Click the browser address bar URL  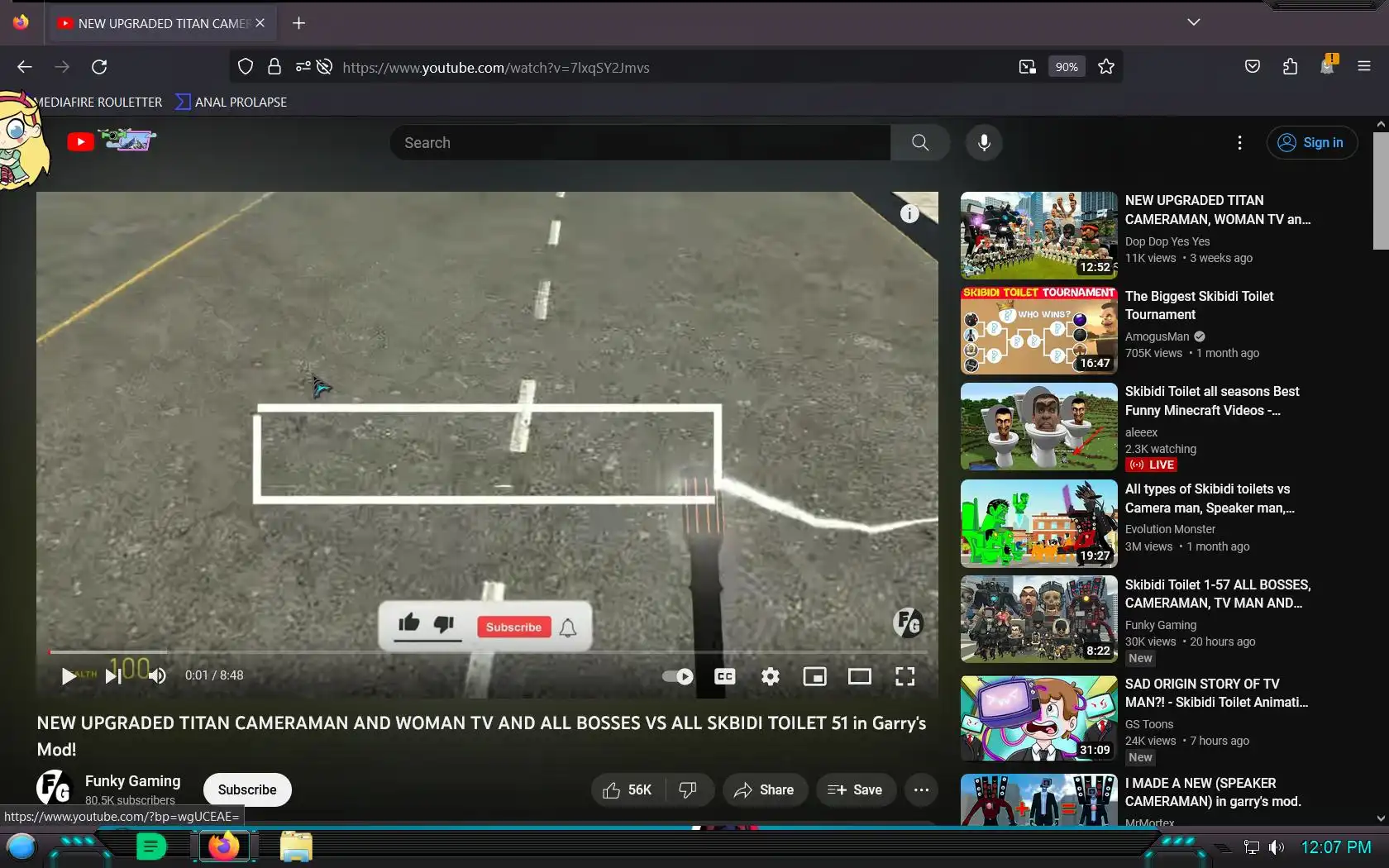coord(495,68)
